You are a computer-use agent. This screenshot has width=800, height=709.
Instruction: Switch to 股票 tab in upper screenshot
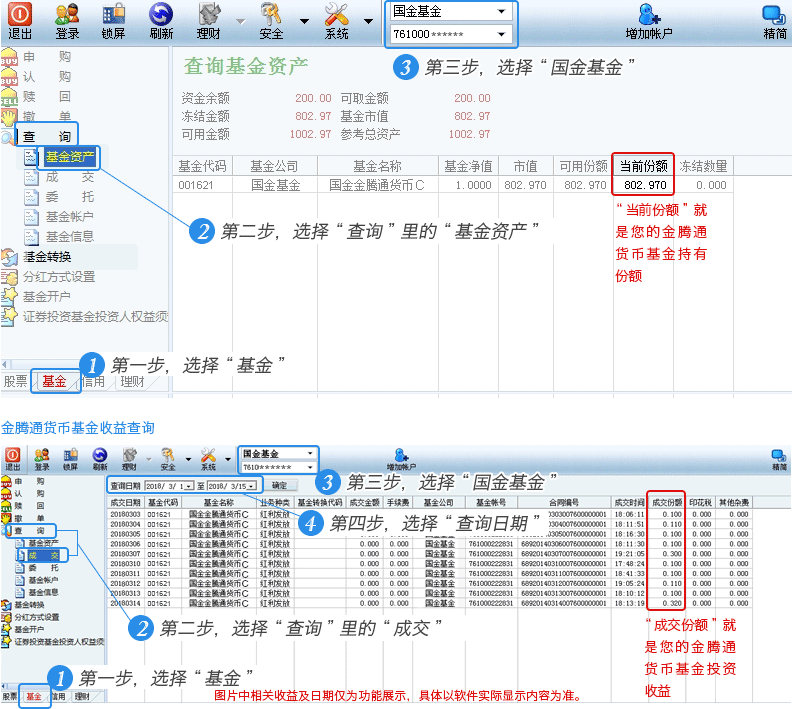pos(15,382)
